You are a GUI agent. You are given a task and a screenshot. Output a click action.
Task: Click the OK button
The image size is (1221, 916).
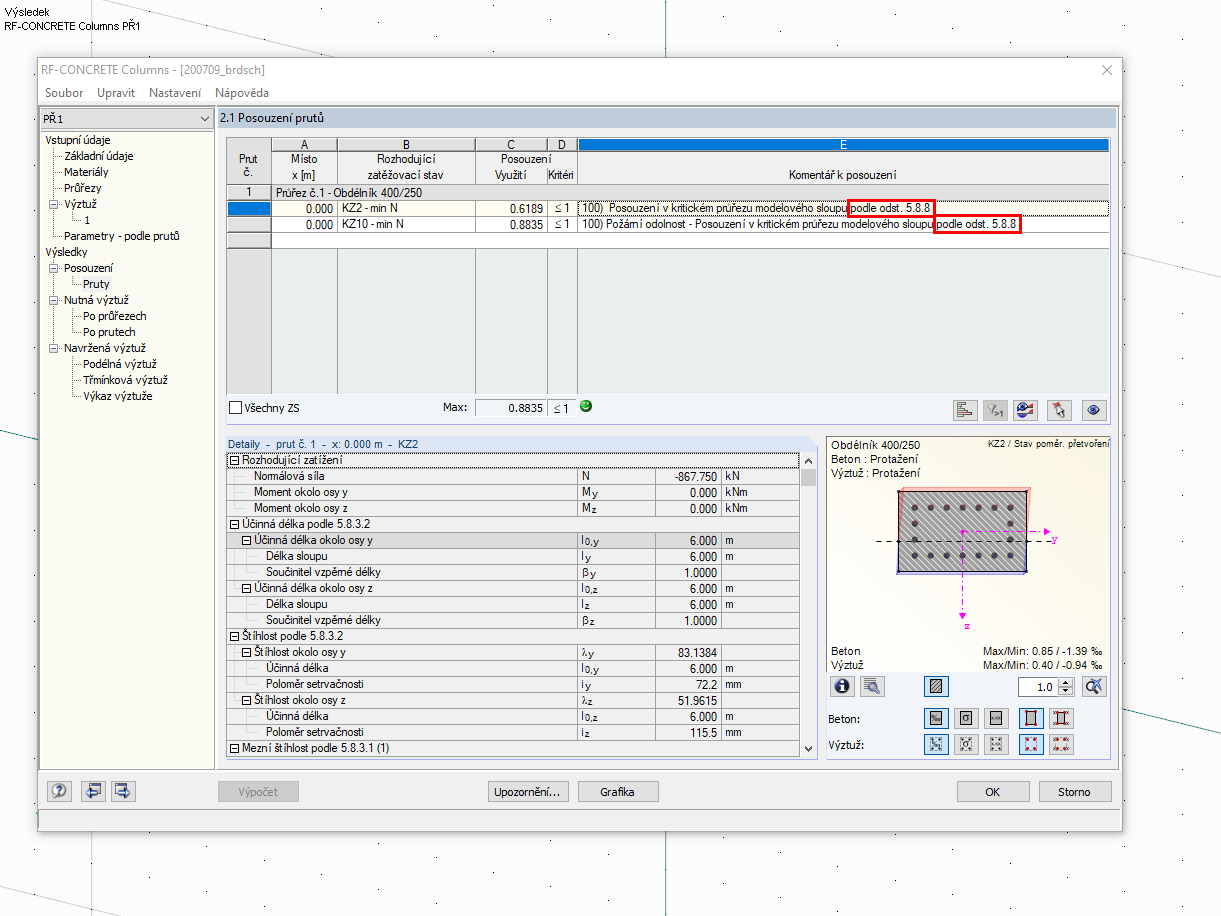tap(993, 792)
